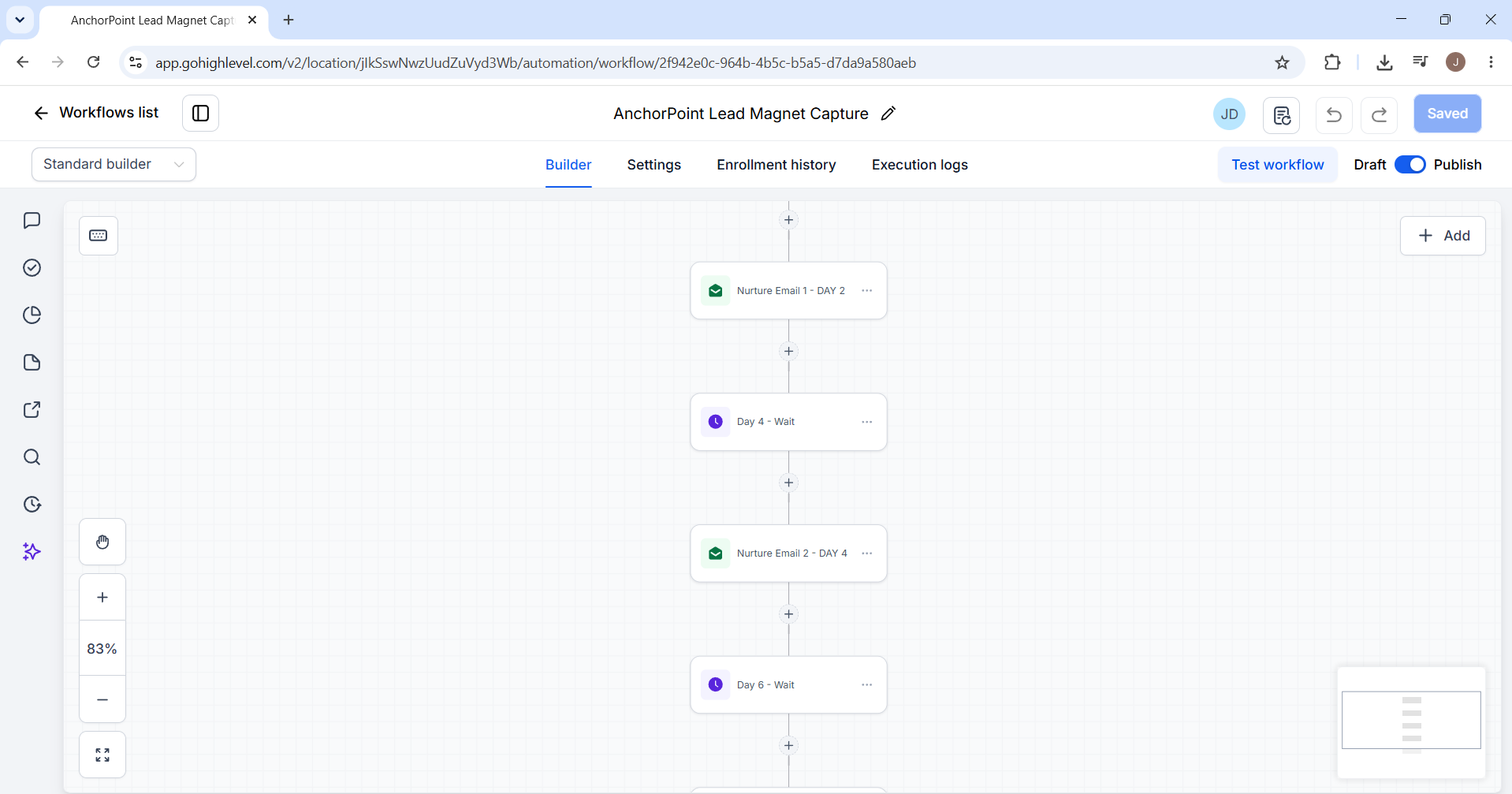
Task: Open the history clock sidebar icon
Action: coord(32,505)
